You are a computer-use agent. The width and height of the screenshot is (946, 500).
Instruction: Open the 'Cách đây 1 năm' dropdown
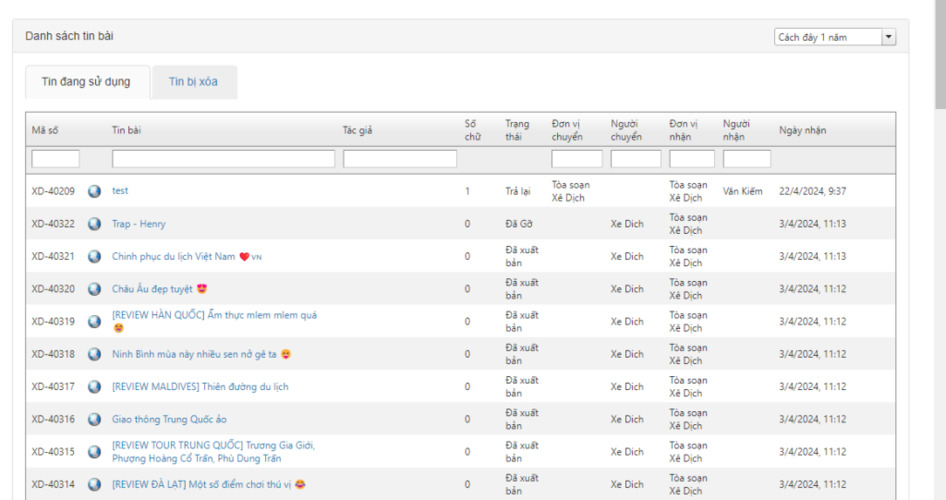click(x=835, y=37)
